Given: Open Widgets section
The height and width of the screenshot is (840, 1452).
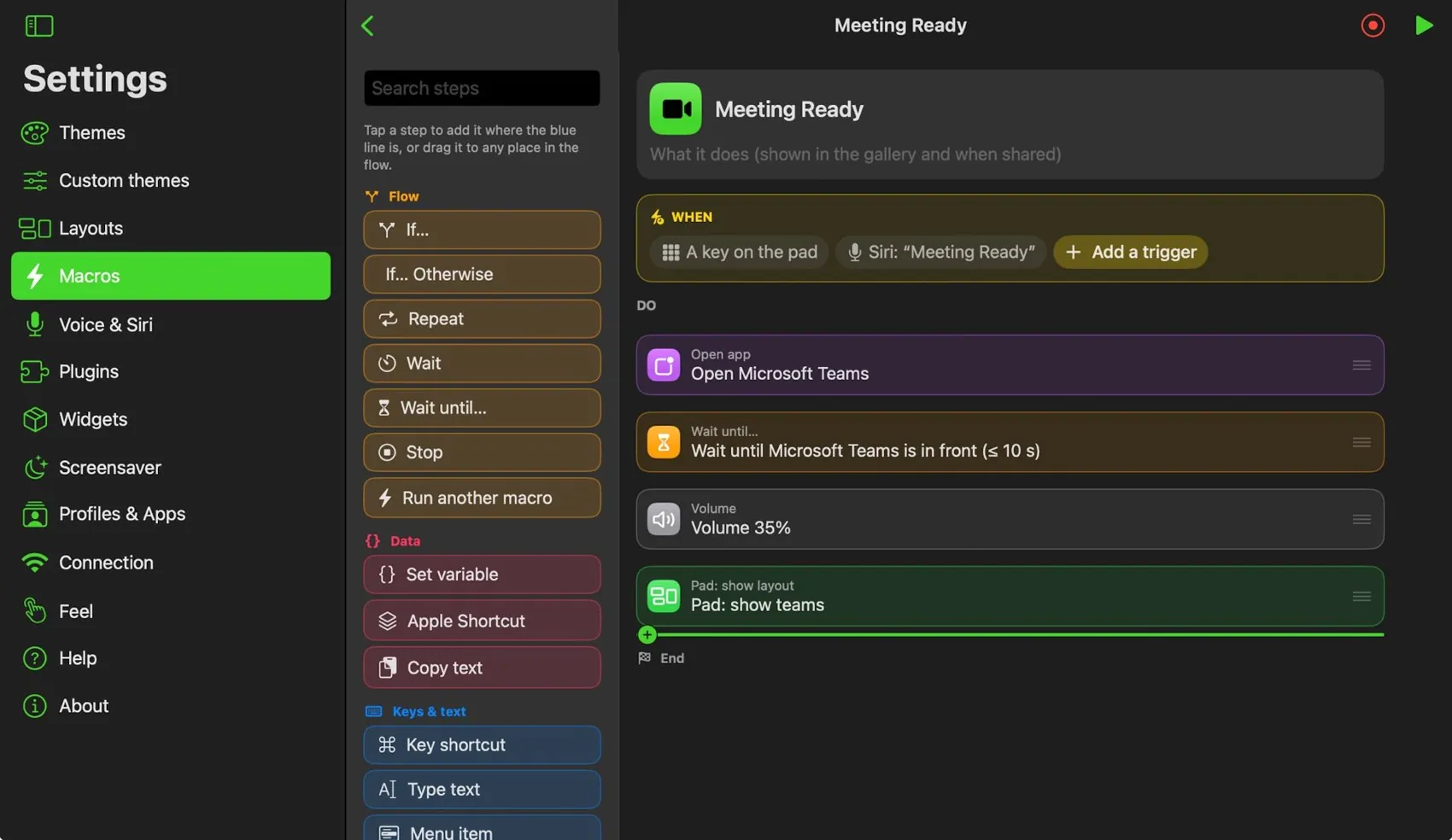Looking at the screenshot, I should 171,419.
